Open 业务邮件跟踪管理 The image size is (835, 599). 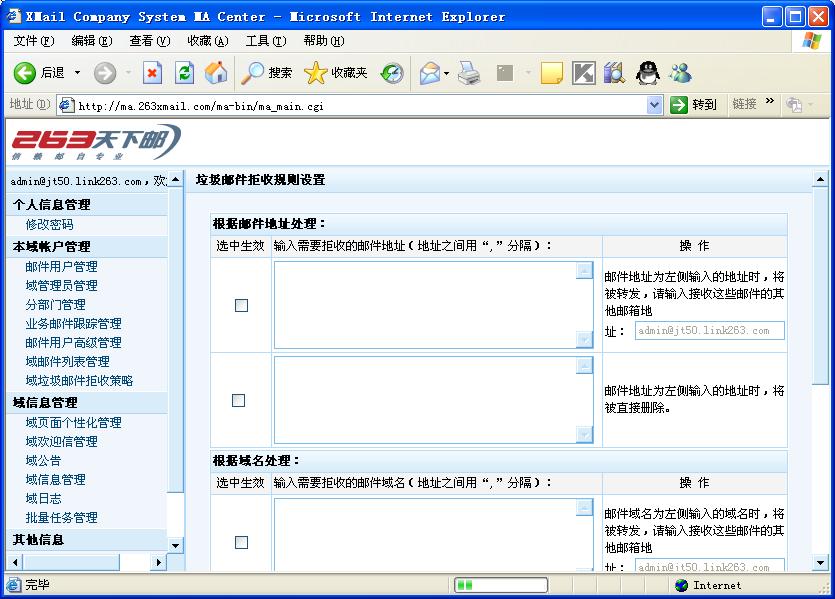(x=73, y=324)
